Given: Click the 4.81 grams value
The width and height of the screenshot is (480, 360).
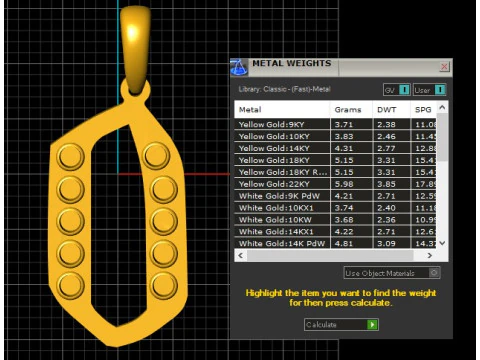Looking at the screenshot, I should 344,243.
